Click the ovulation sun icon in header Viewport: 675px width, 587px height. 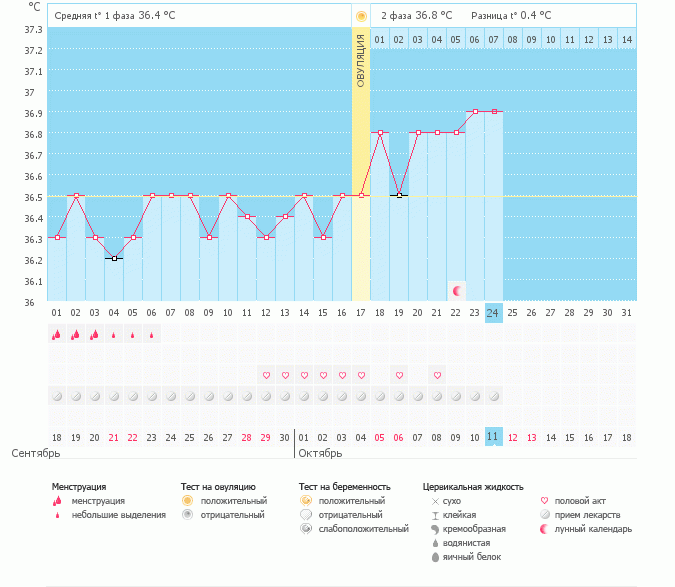[361, 16]
